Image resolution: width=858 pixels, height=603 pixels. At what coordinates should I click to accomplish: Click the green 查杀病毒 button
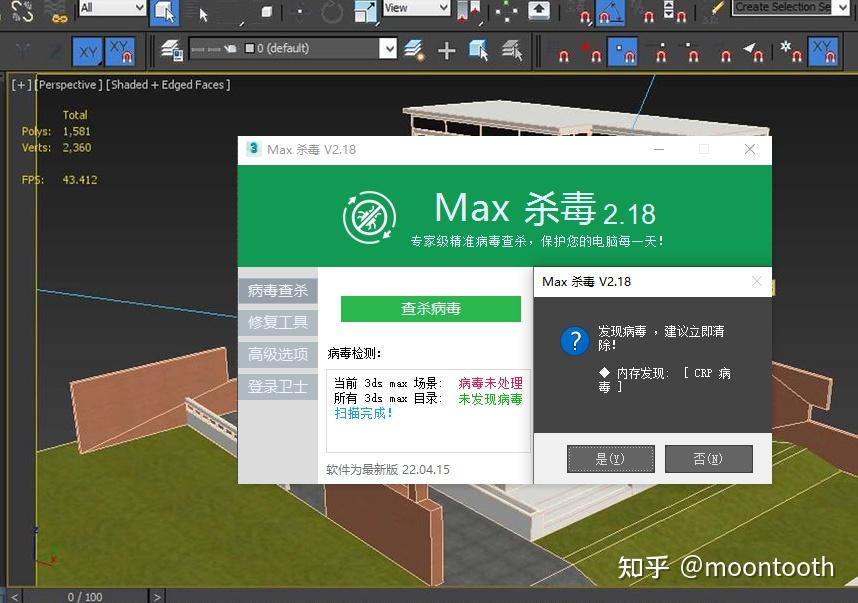click(430, 309)
